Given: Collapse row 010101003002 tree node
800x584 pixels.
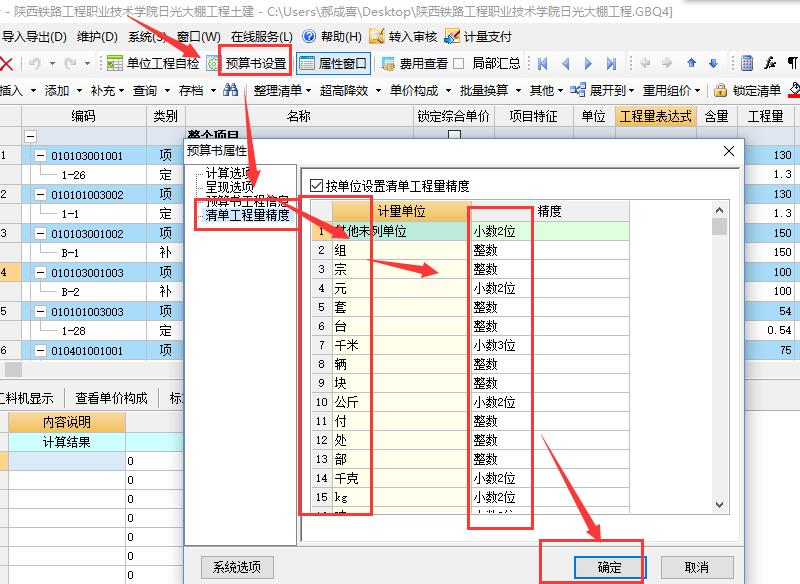Looking at the screenshot, I should [x=40, y=194].
